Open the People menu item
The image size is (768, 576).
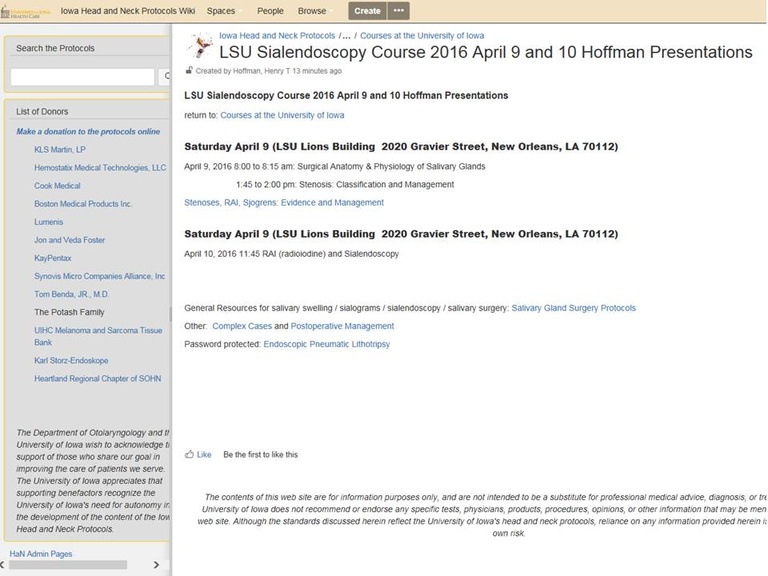coord(270,11)
